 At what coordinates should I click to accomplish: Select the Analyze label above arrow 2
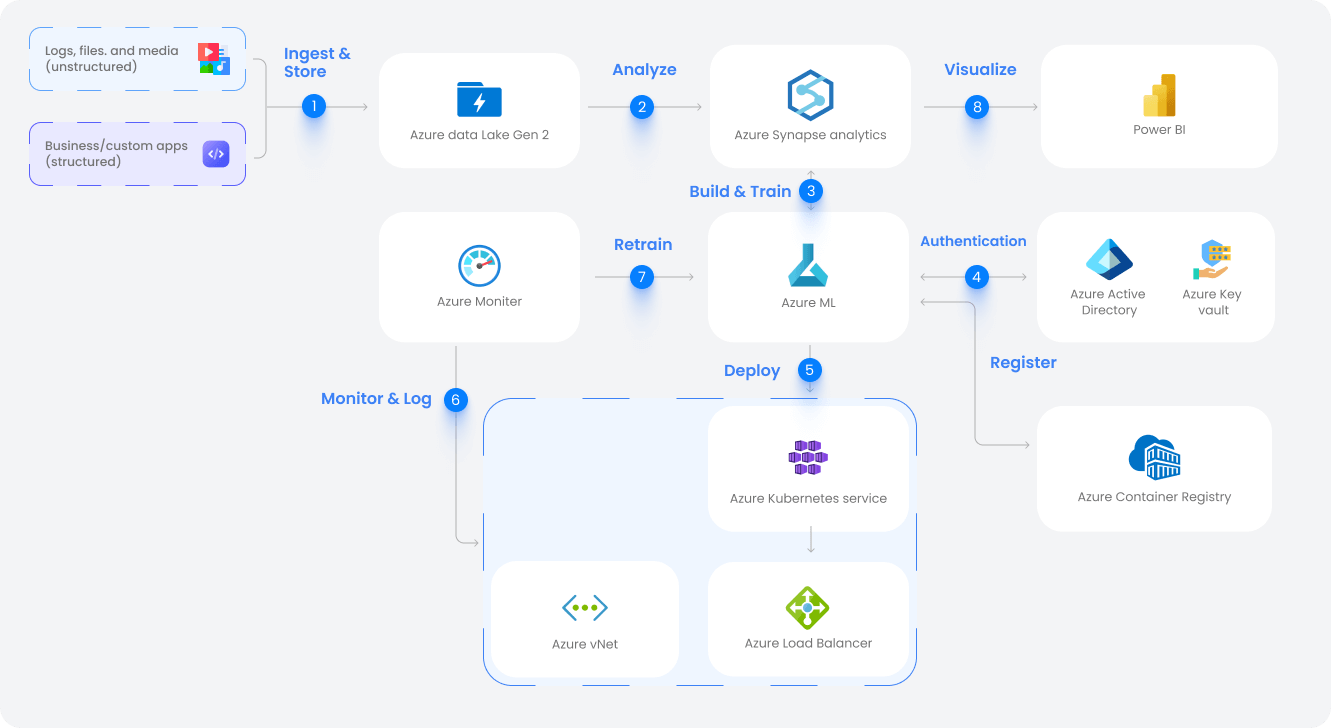[645, 69]
